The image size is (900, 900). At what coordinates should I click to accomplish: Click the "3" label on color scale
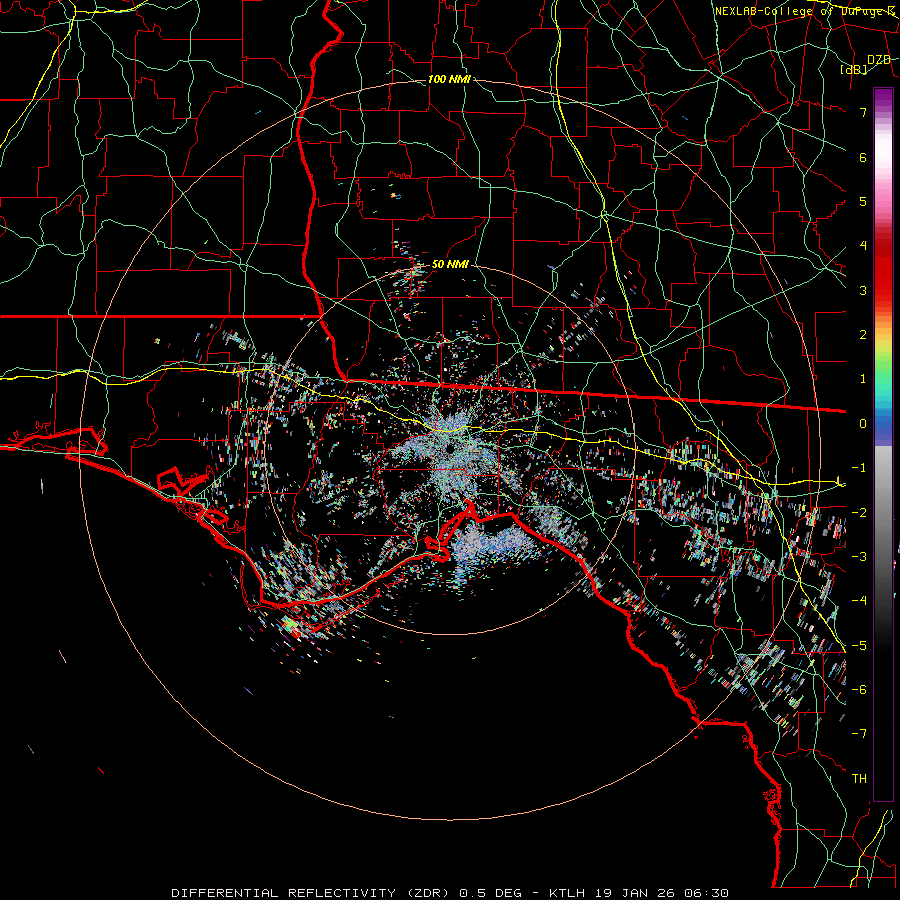pyautogui.click(x=863, y=290)
